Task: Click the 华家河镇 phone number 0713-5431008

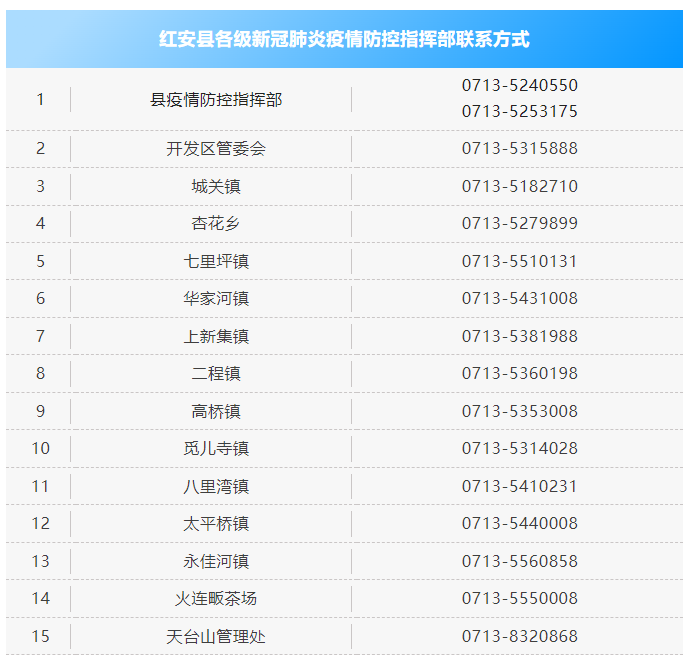Action: click(519, 299)
